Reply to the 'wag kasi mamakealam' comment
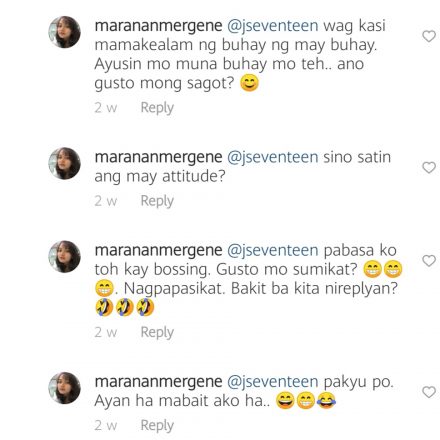 [x=157, y=108]
